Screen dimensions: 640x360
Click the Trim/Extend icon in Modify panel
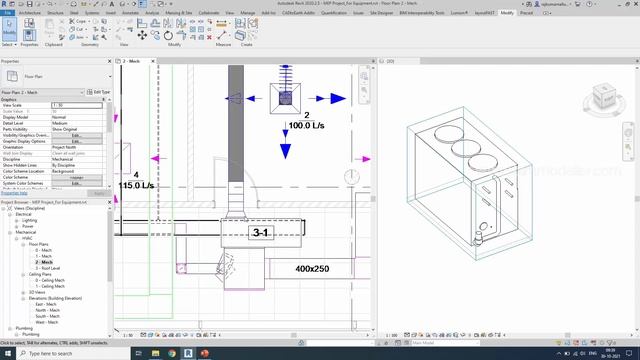(x=181, y=36)
